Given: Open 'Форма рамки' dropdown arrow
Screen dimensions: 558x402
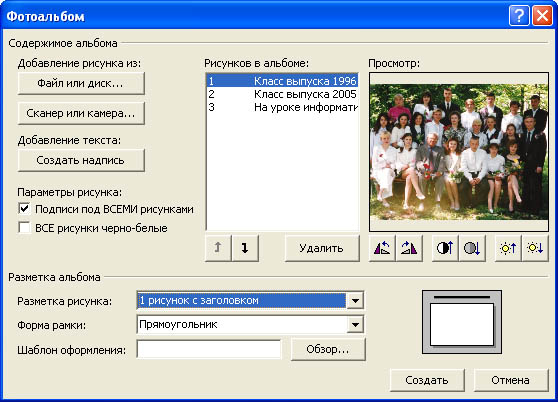Looking at the screenshot, I should point(355,324).
